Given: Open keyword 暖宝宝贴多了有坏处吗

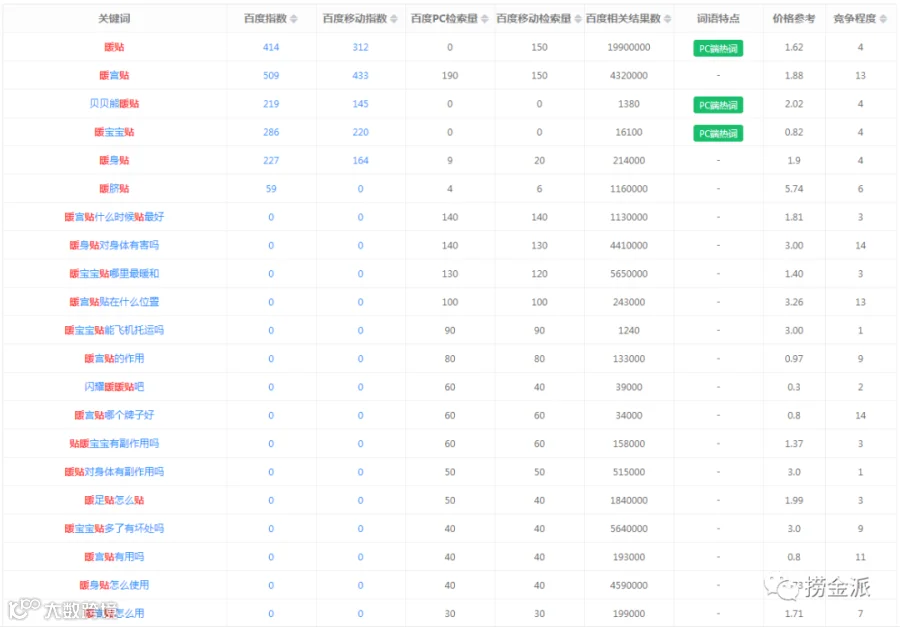Looking at the screenshot, I should 114,528.
